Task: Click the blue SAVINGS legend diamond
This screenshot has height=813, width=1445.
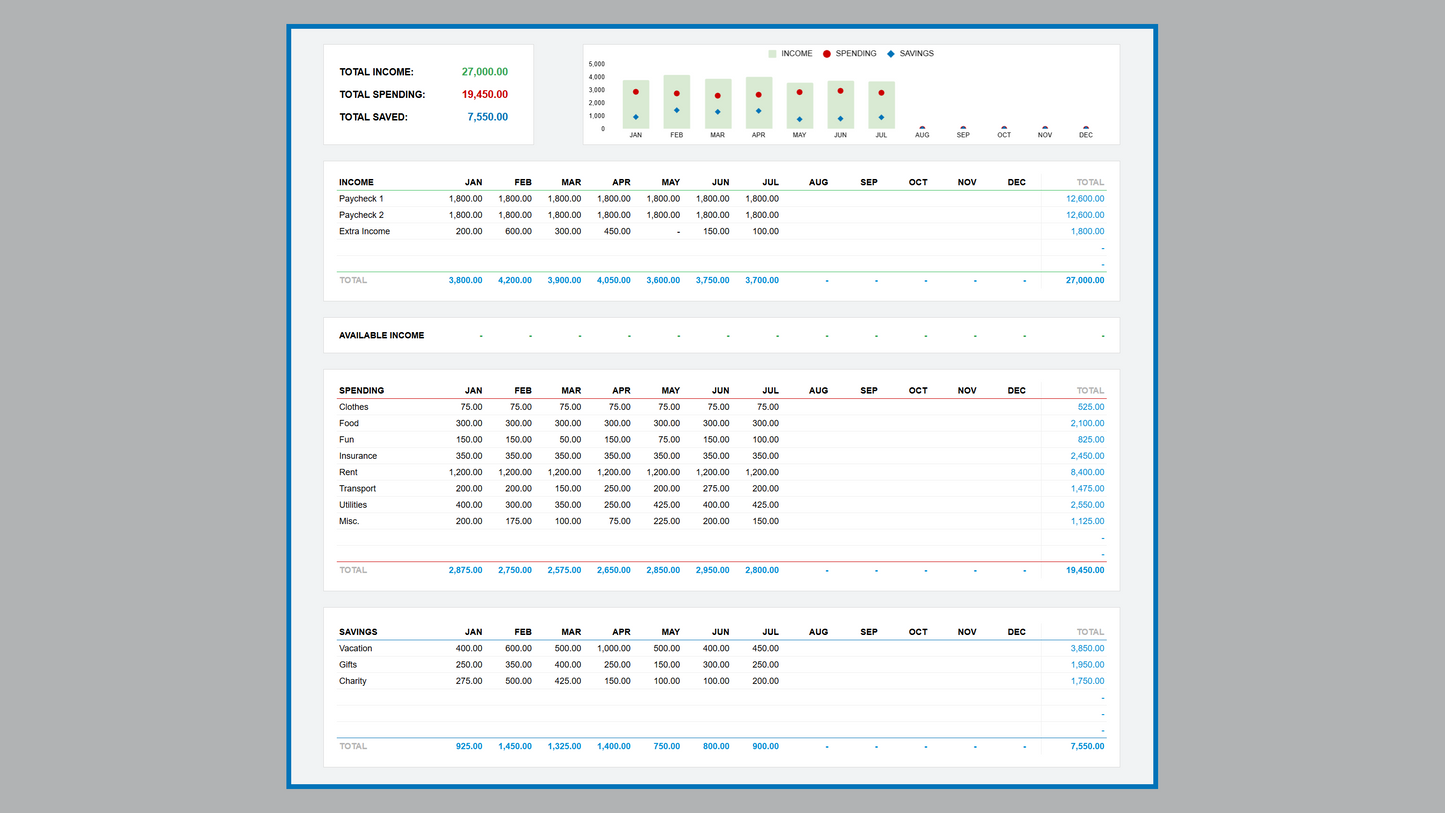Action: click(890, 54)
